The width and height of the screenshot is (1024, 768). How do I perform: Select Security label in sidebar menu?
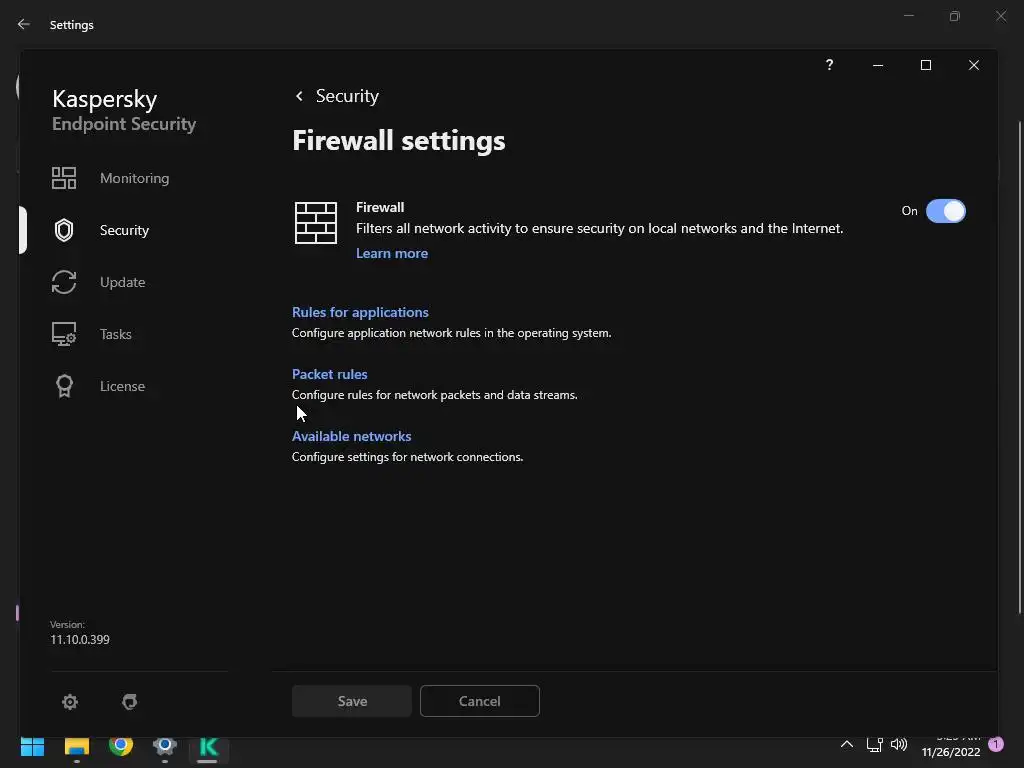coord(124,230)
